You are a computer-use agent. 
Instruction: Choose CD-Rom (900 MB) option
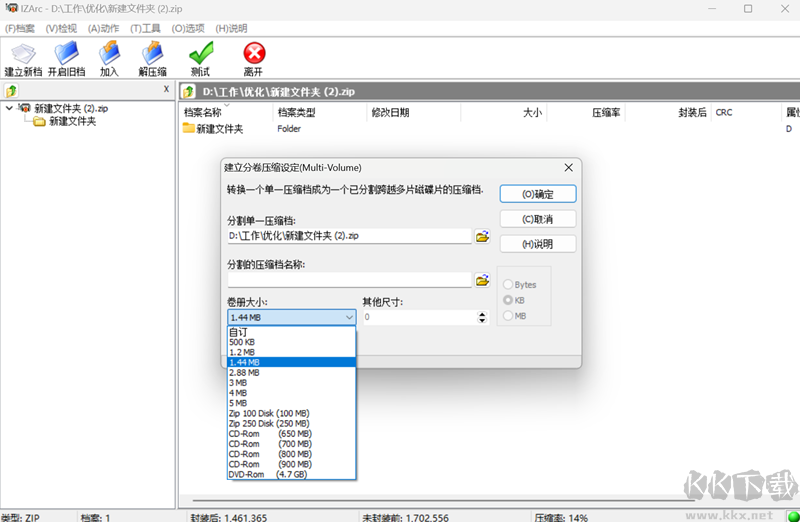click(x=291, y=464)
